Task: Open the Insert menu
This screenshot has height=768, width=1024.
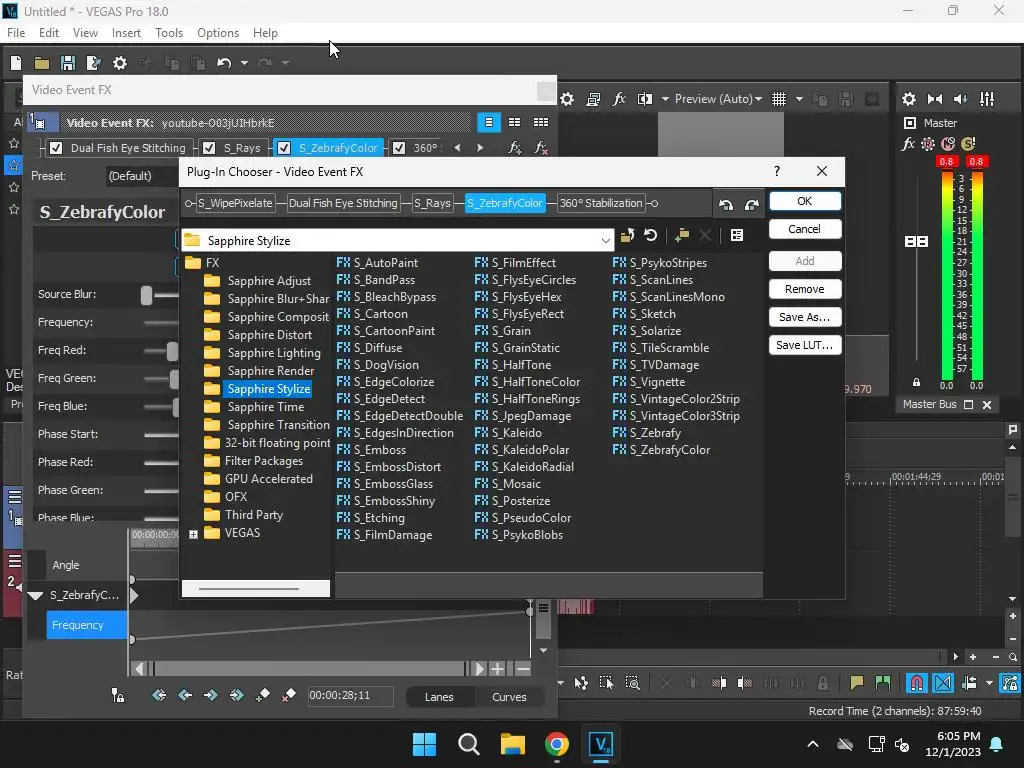Action: point(126,33)
